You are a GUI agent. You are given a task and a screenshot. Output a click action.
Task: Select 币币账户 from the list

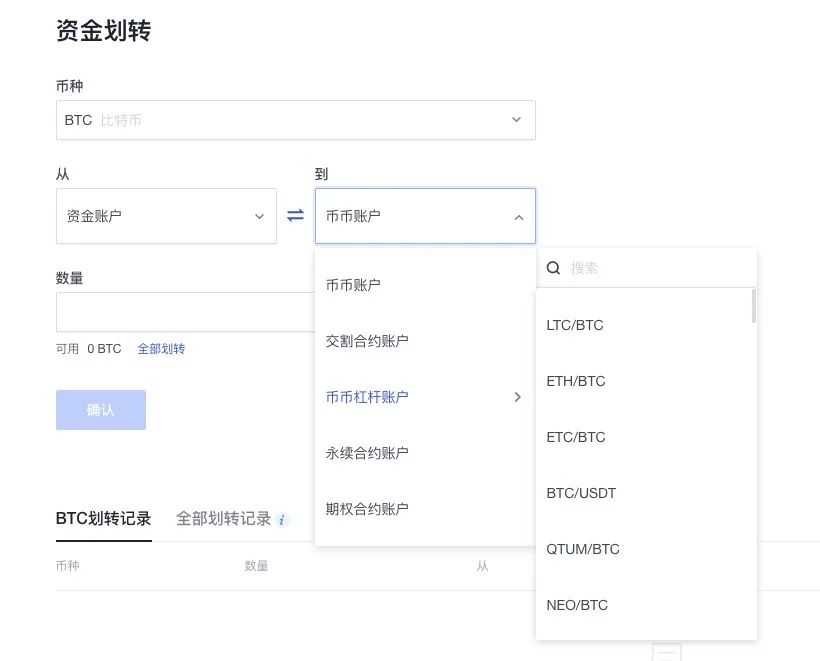tap(353, 285)
